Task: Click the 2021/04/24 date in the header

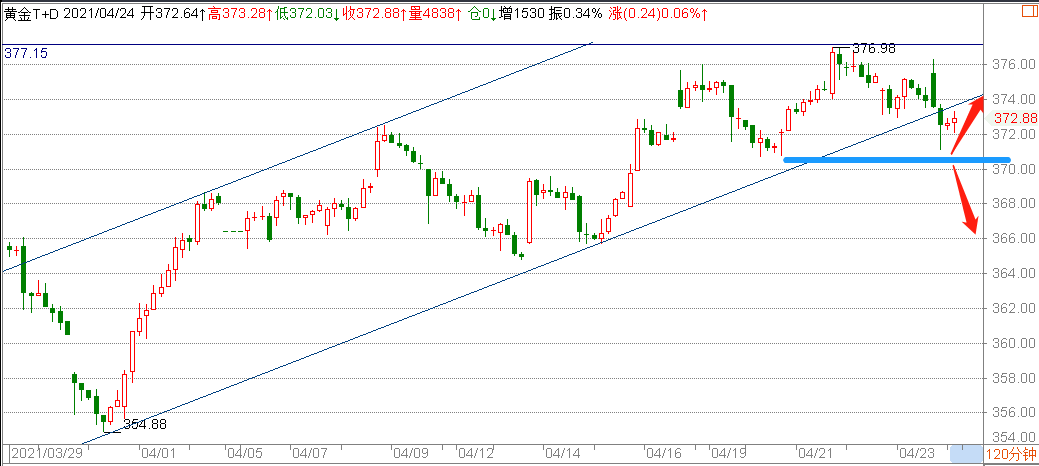Action: (x=101, y=14)
